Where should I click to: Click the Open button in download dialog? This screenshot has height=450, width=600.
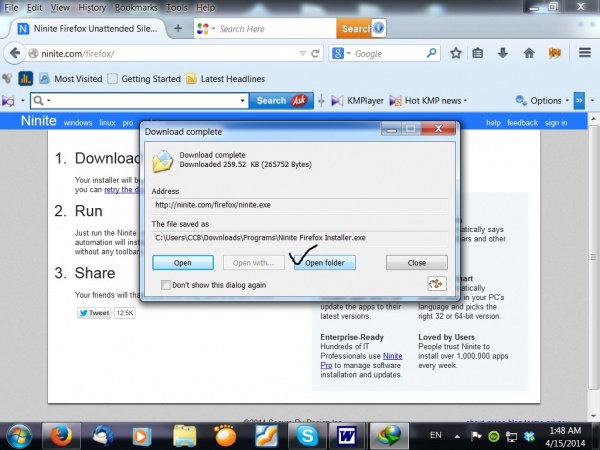[x=183, y=262]
